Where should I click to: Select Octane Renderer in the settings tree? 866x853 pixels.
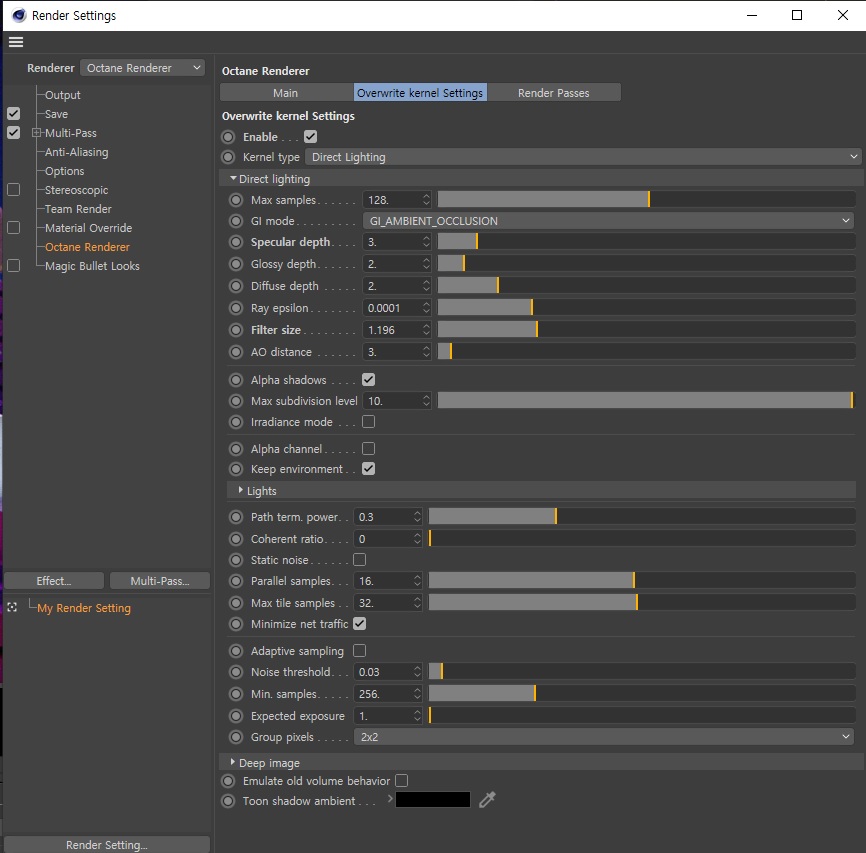(87, 247)
